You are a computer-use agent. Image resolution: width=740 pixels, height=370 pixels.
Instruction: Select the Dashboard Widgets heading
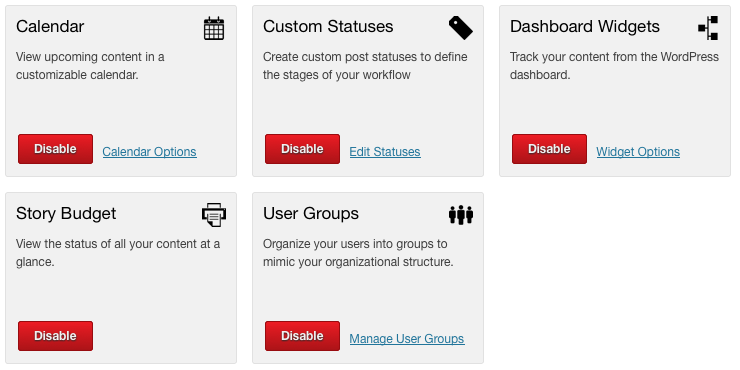[585, 26]
